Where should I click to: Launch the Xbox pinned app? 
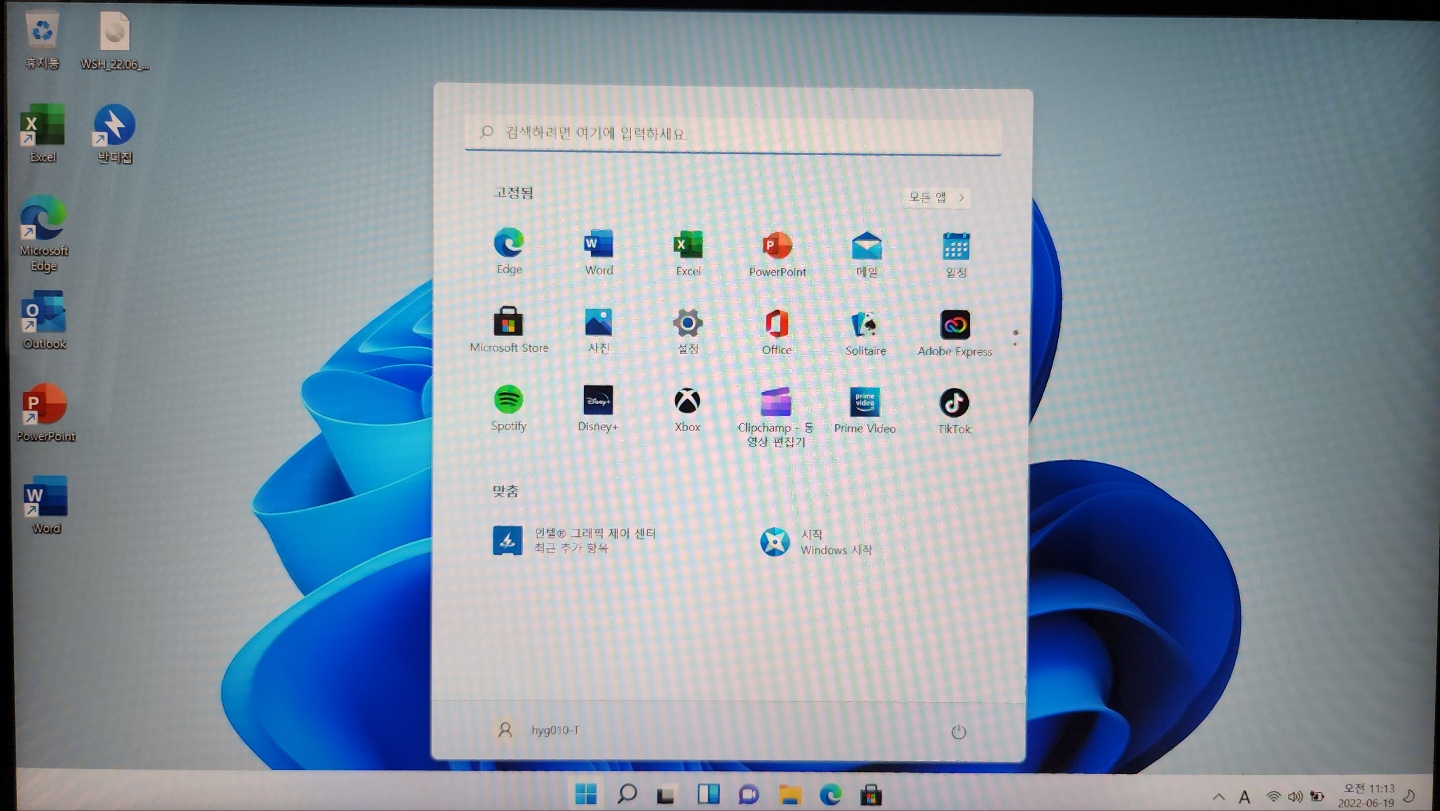point(687,410)
